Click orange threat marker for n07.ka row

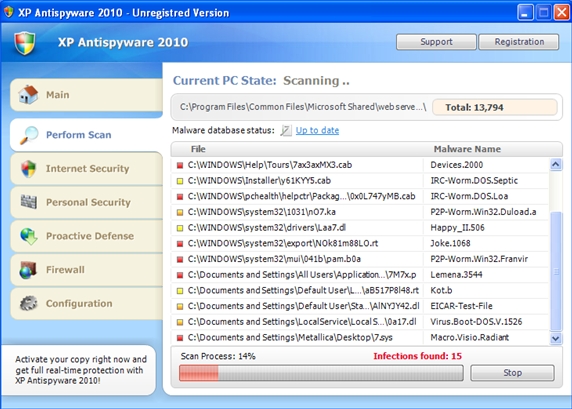(180, 212)
